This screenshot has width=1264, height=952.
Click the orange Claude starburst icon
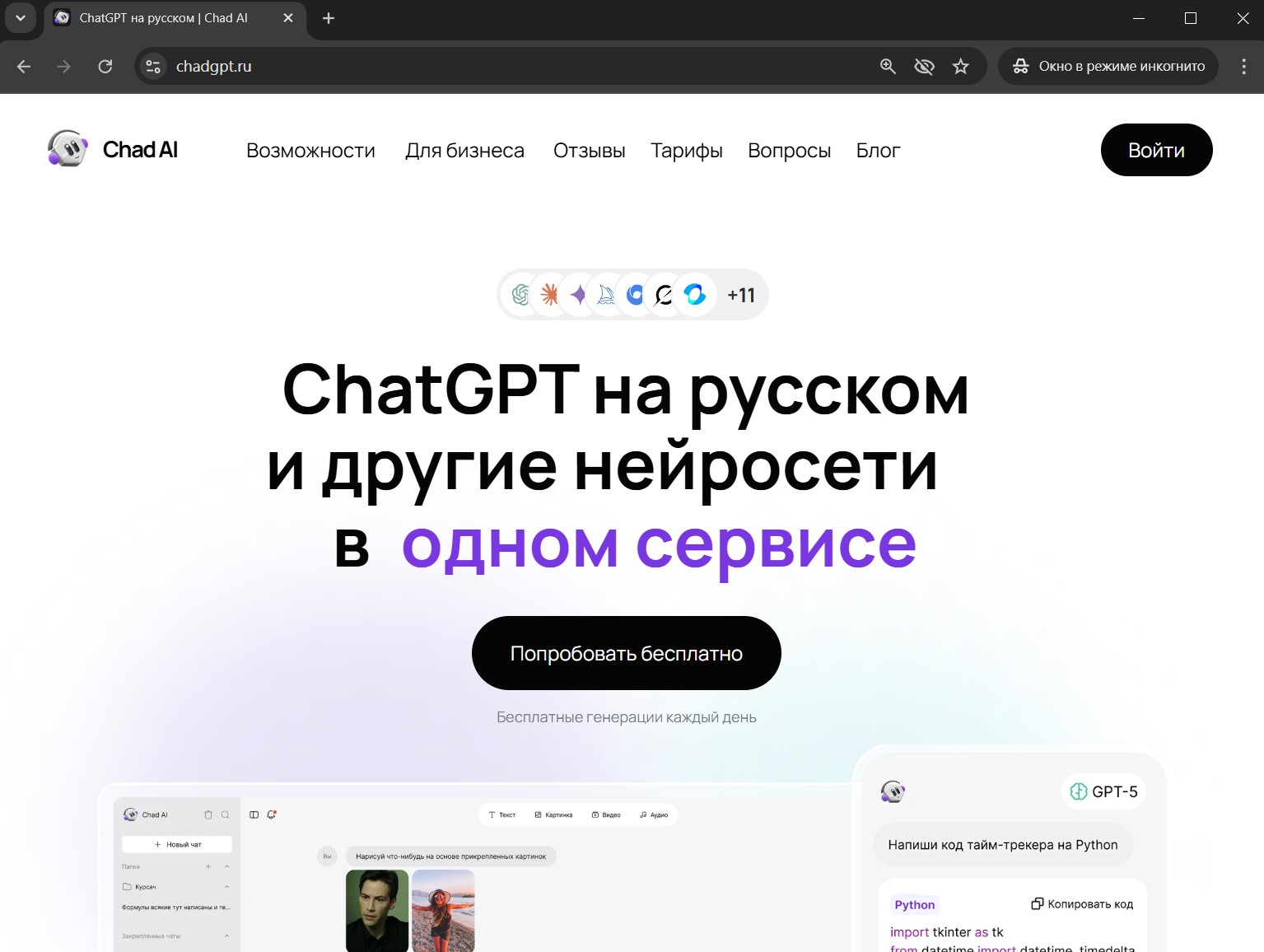549,295
